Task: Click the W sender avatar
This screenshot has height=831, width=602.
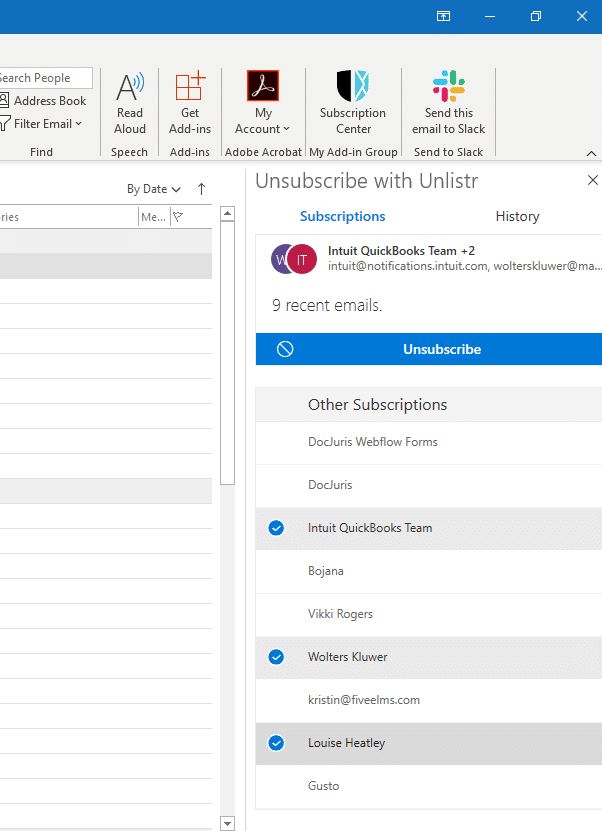Action: pyautogui.click(x=279, y=259)
